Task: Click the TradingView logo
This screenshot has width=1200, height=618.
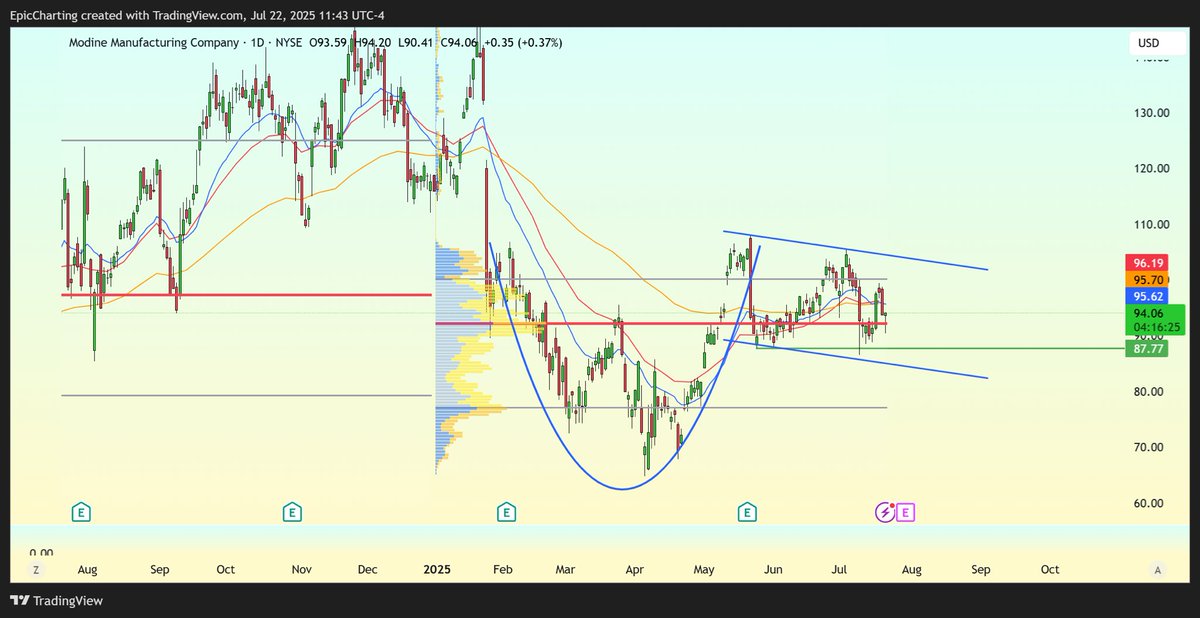Action: point(56,601)
